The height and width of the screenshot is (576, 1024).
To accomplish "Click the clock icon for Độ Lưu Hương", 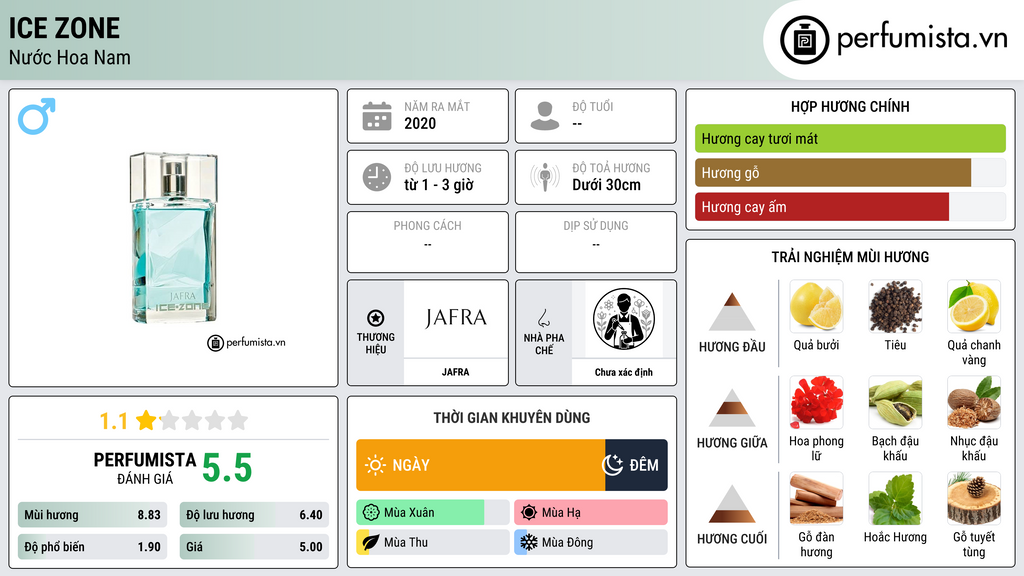I will (377, 177).
